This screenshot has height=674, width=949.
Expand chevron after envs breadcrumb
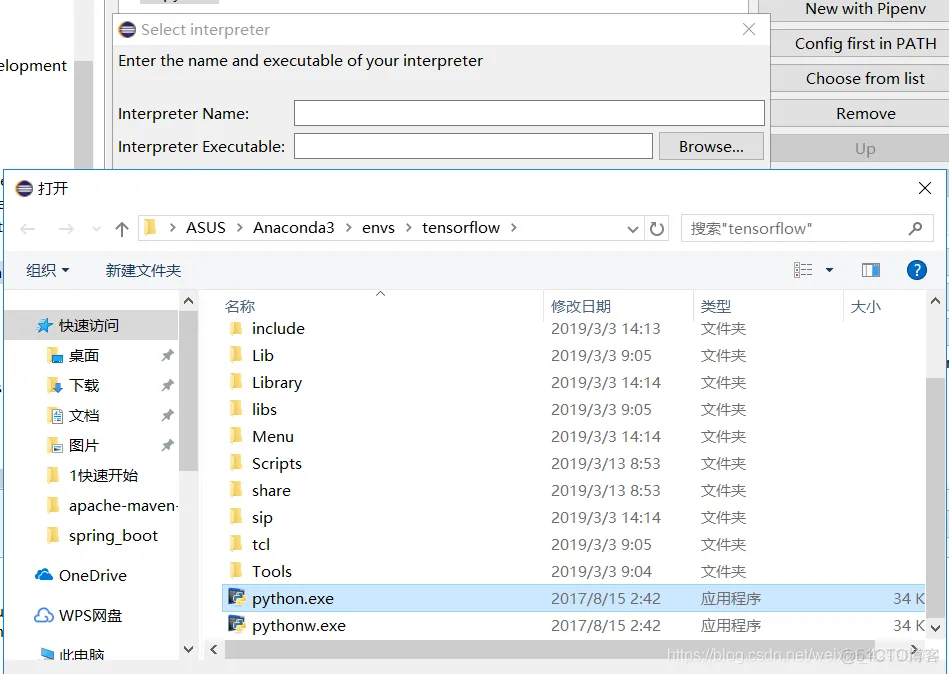pos(409,228)
